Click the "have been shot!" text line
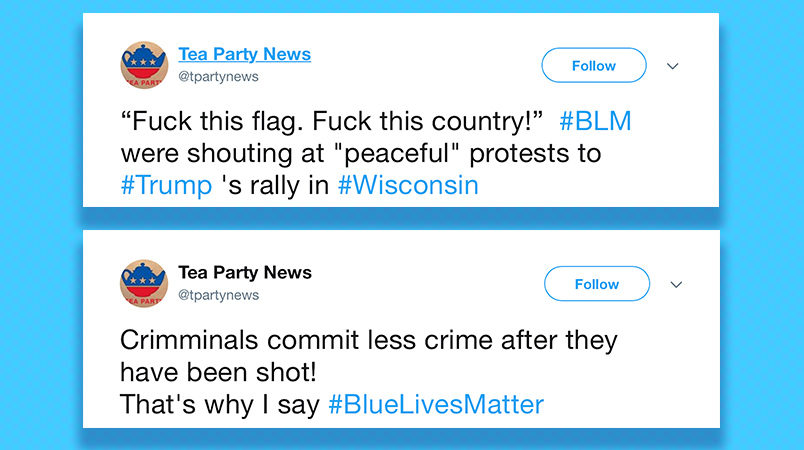The width and height of the screenshot is (804, 450). click(218, 372)
